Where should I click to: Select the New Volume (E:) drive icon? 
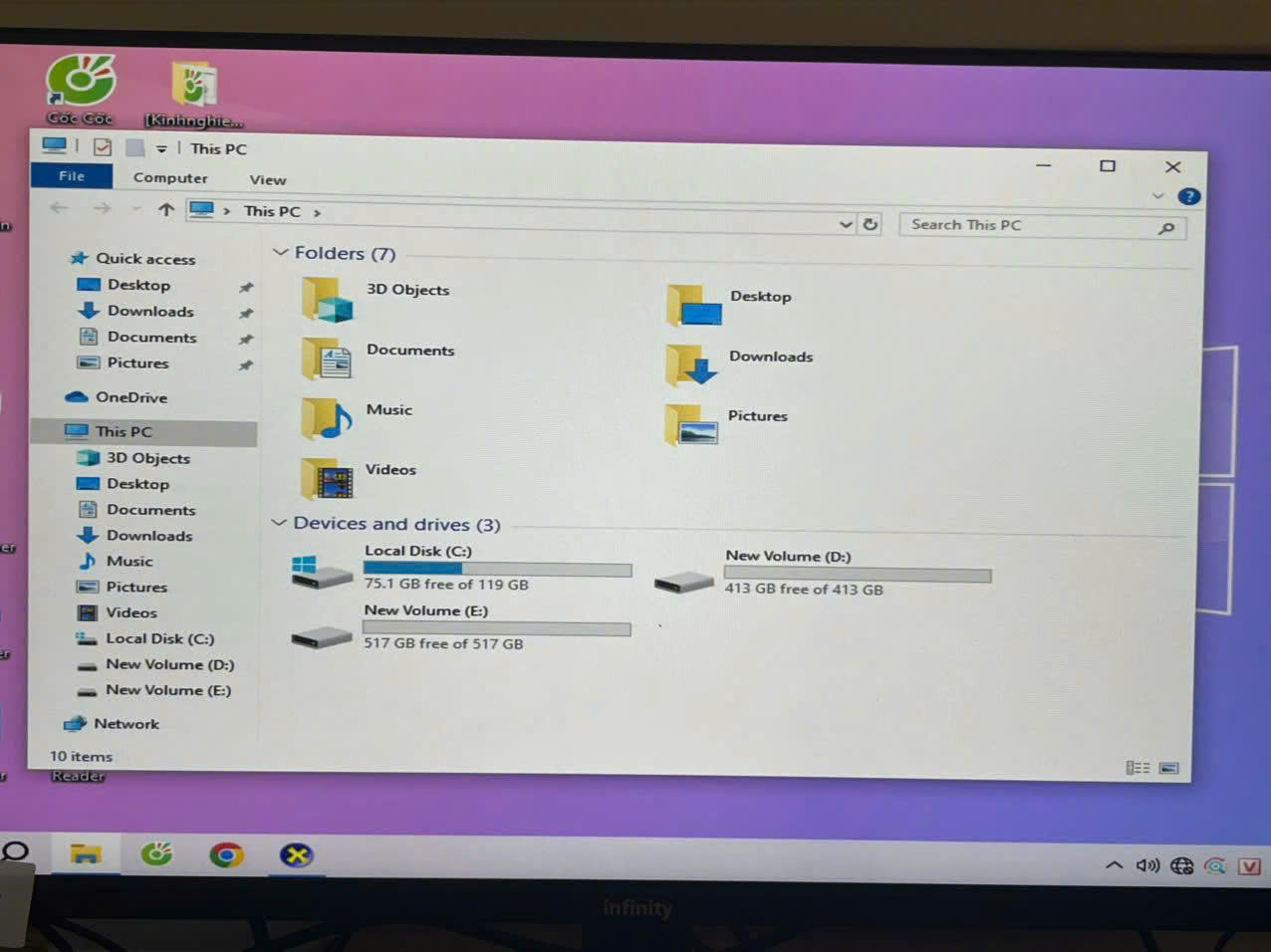(321, 637)
